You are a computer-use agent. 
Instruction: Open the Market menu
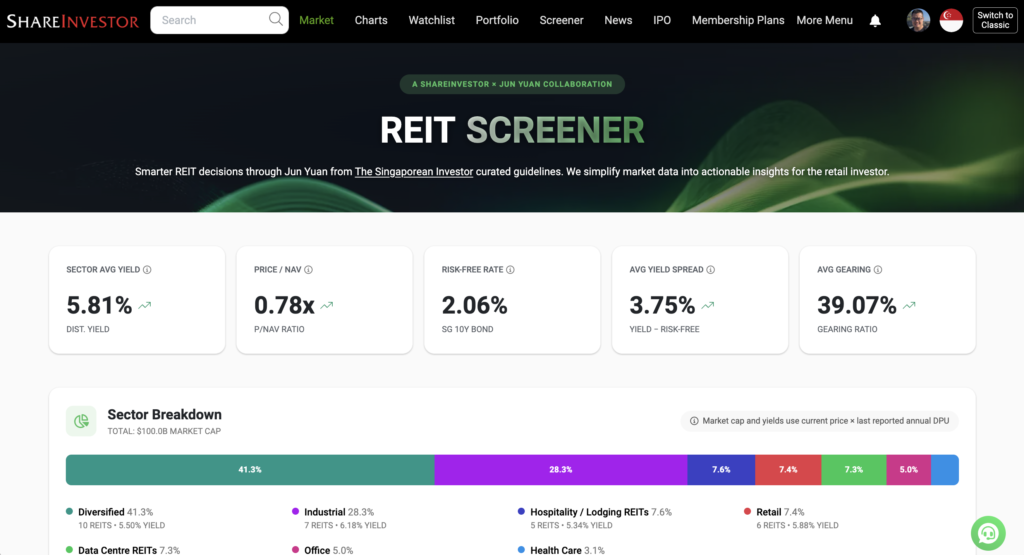tap(316, 20)
